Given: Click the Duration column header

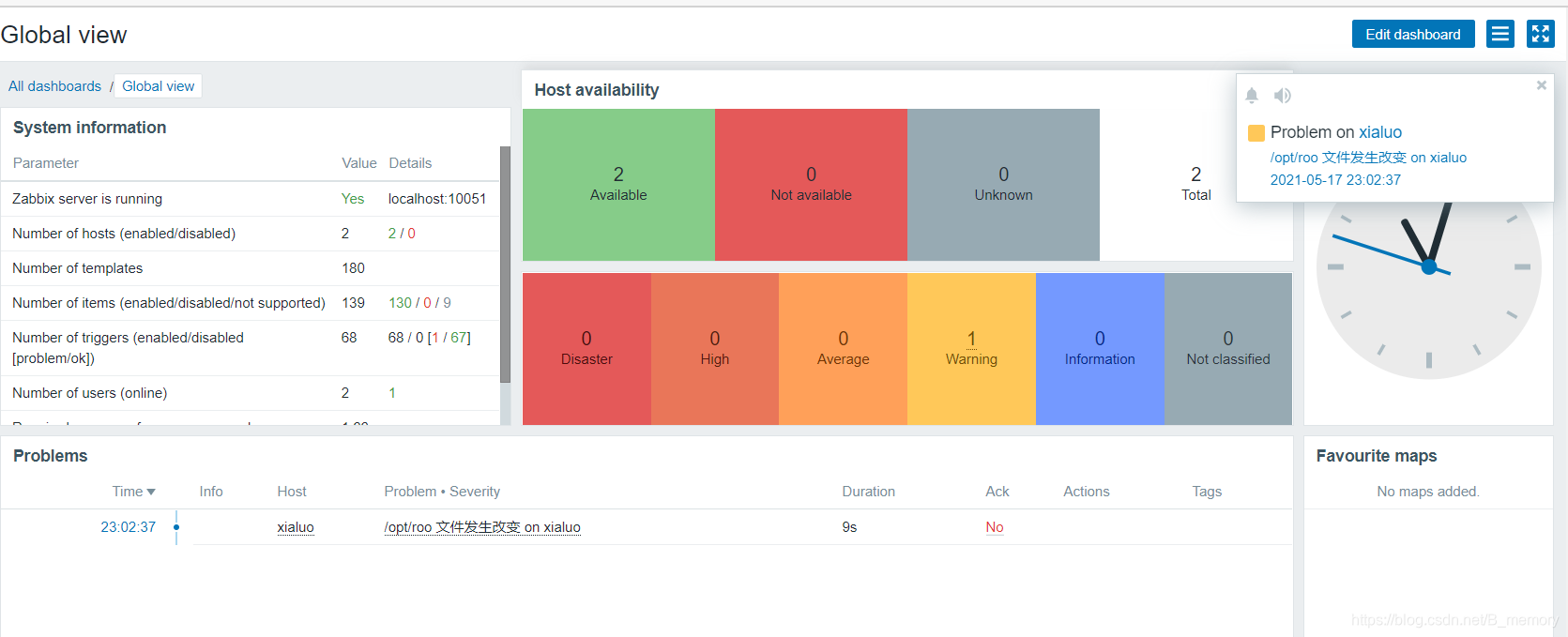Looking at the screenshot, I should 868,492.
